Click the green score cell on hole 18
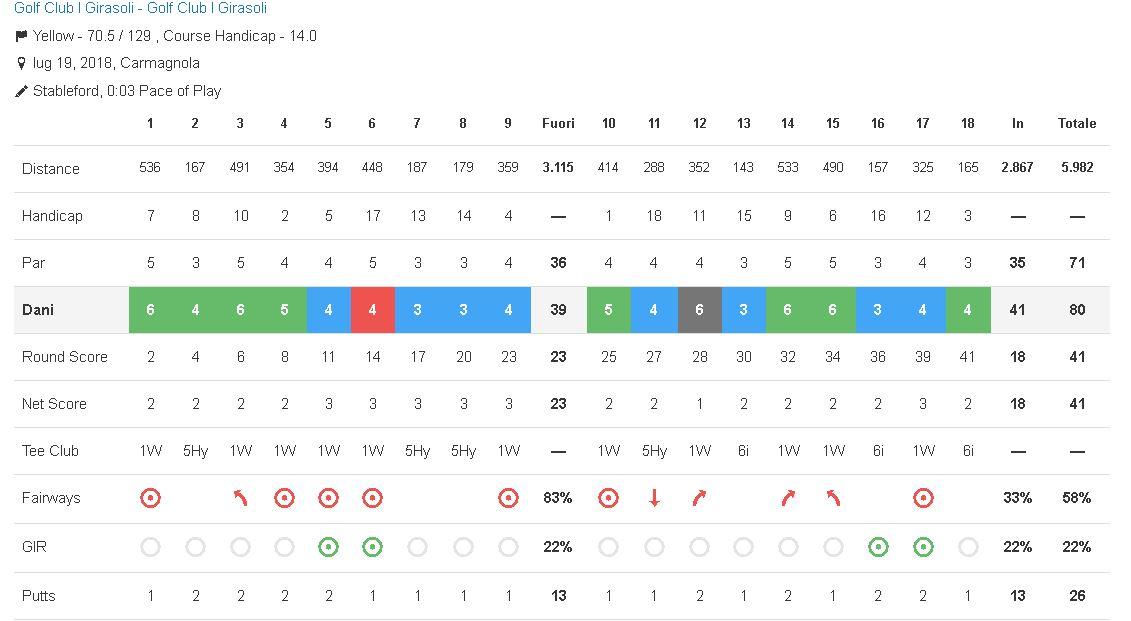The width and height of the screenshot is (1131, 621). tap(967, 310)
